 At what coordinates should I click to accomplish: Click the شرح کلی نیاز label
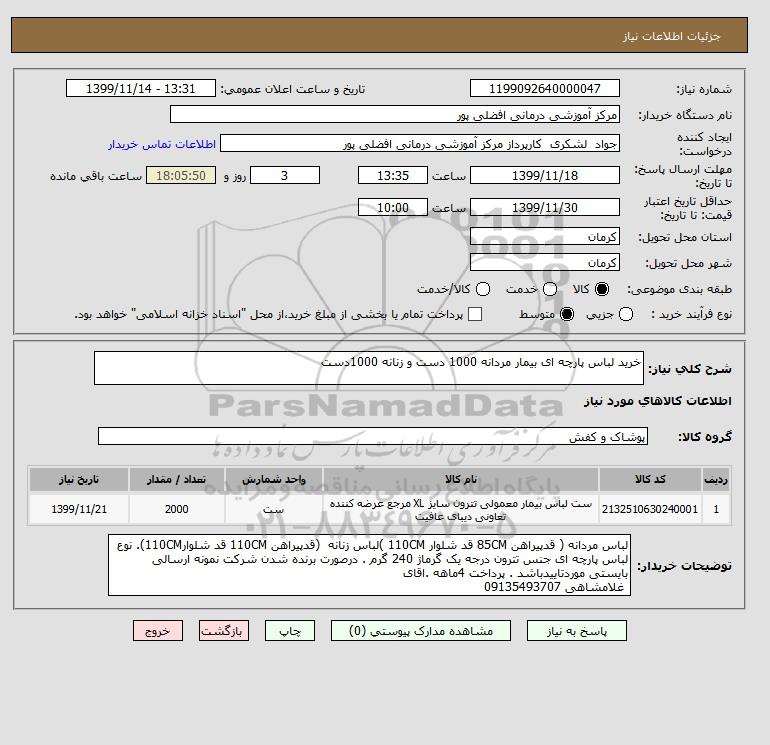(690, 369)
